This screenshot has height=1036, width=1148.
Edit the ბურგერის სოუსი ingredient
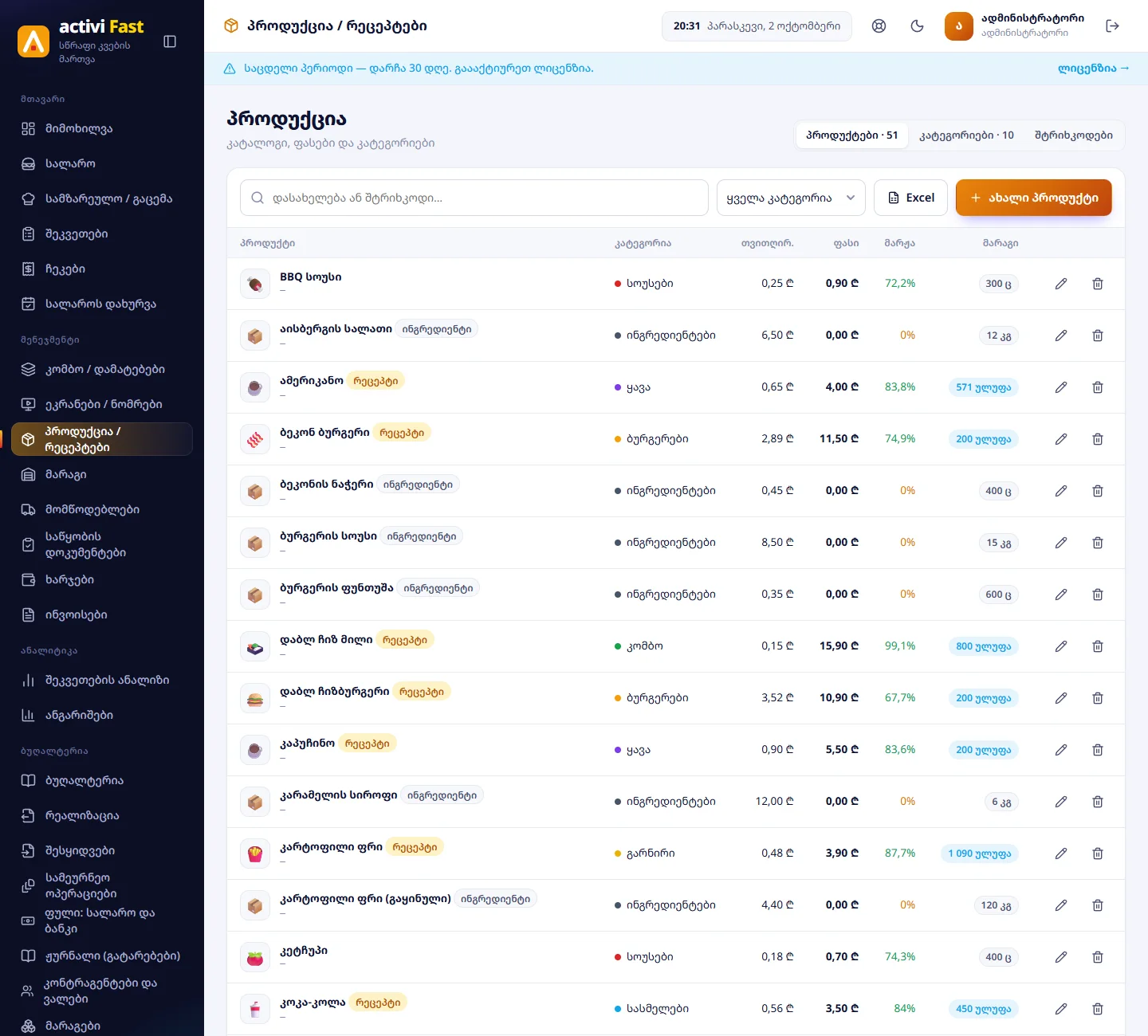point(1061,543)
